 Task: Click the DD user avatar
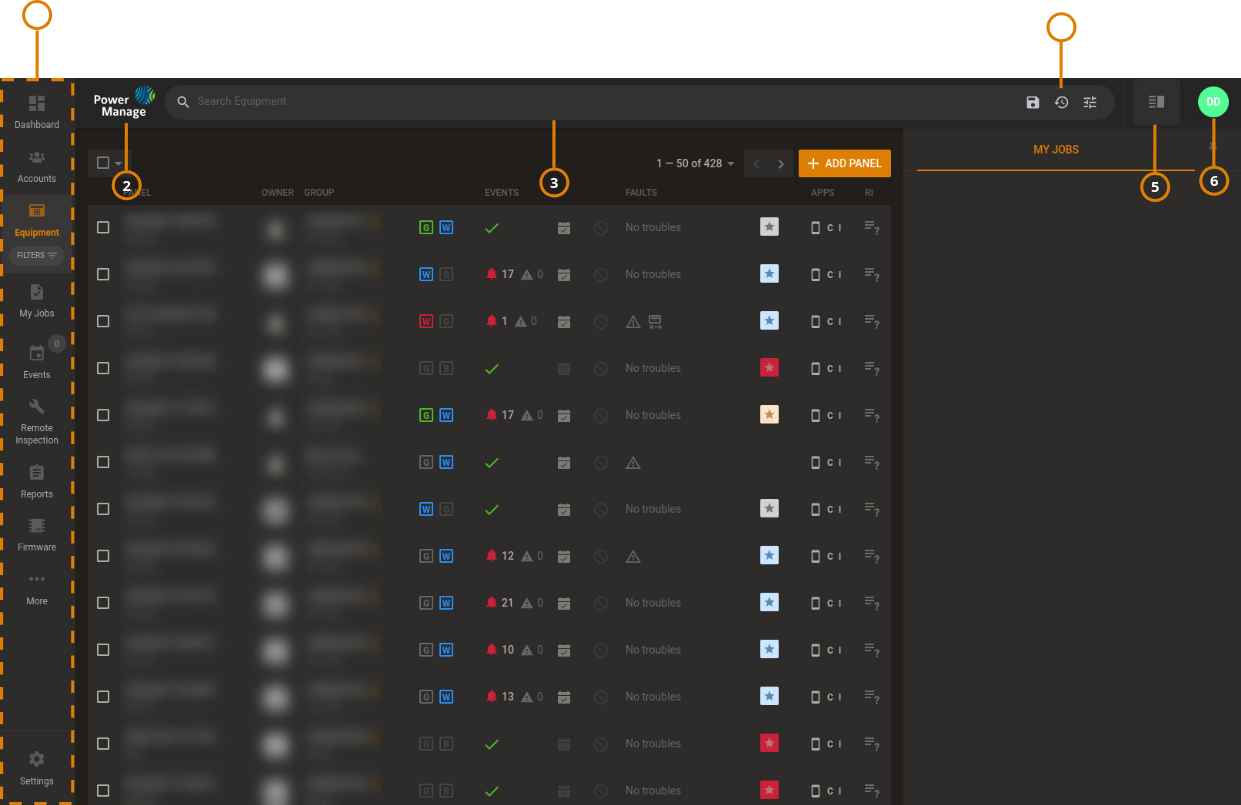coord(1213,101)
